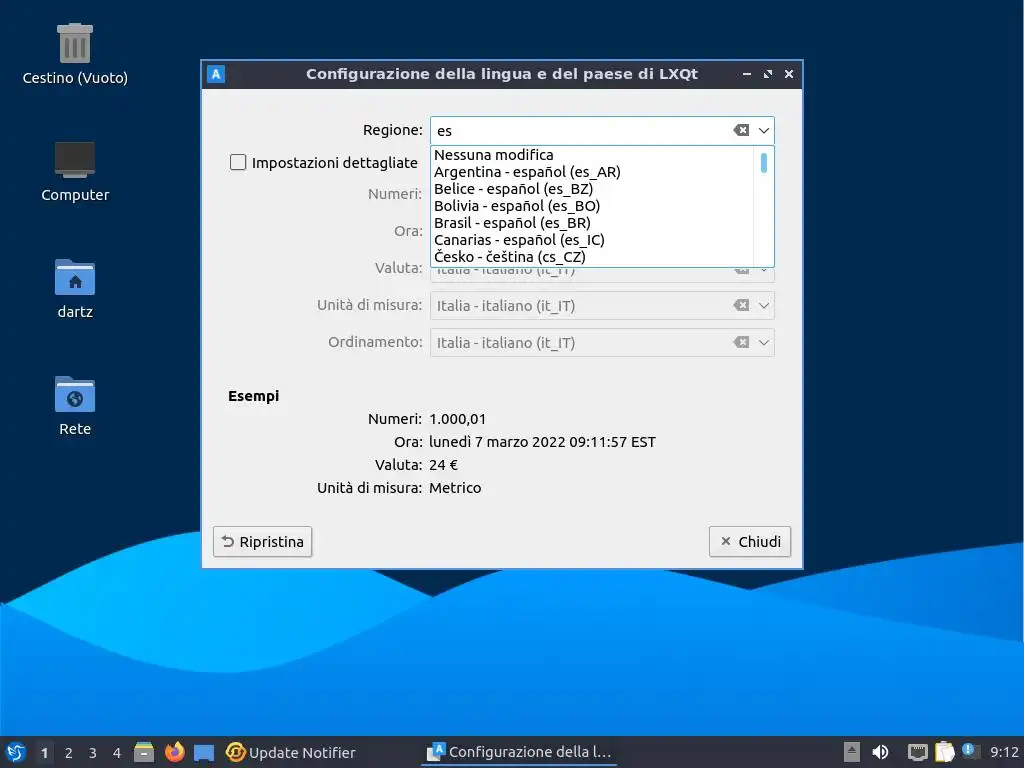This screenshot has width=1024, height=768.
Task: Click the Metrico example value
Action: tap(455, 488)
